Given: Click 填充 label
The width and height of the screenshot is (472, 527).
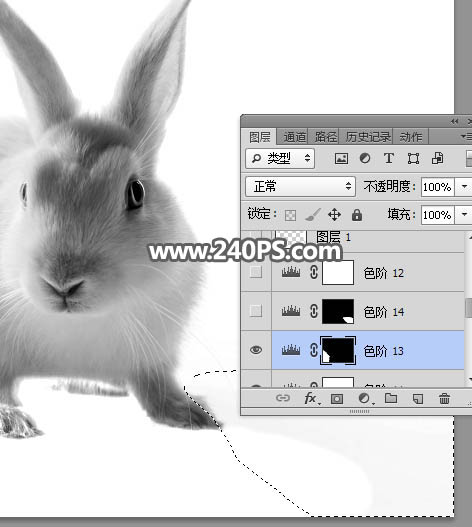Looking at the screenshot, I should click(x=401, y=214).
